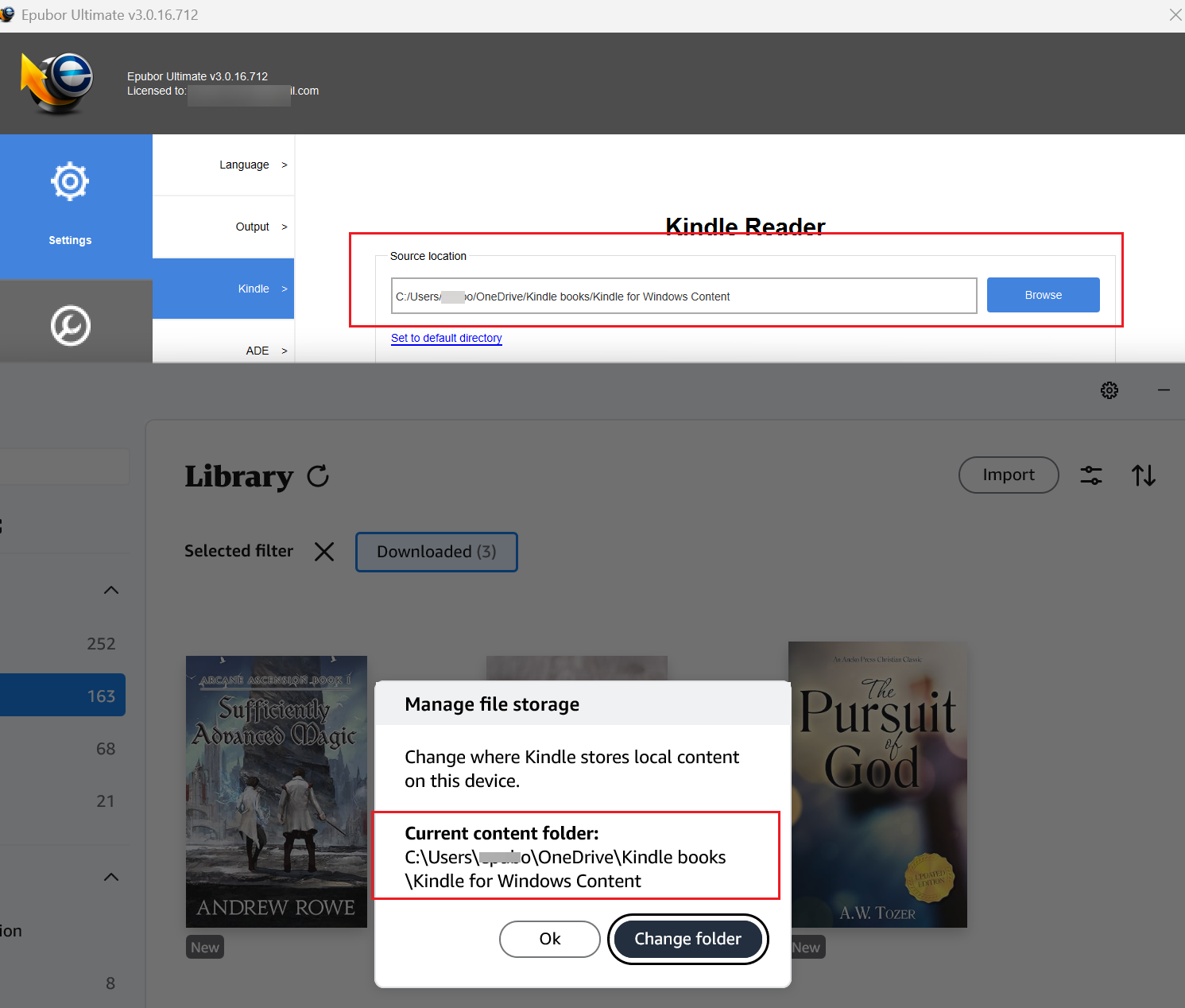Viewport: 1185px width, 1008px height.
Task: Open Sufficiently Advanced Magic book cover
Action: (x=277, y=792)
